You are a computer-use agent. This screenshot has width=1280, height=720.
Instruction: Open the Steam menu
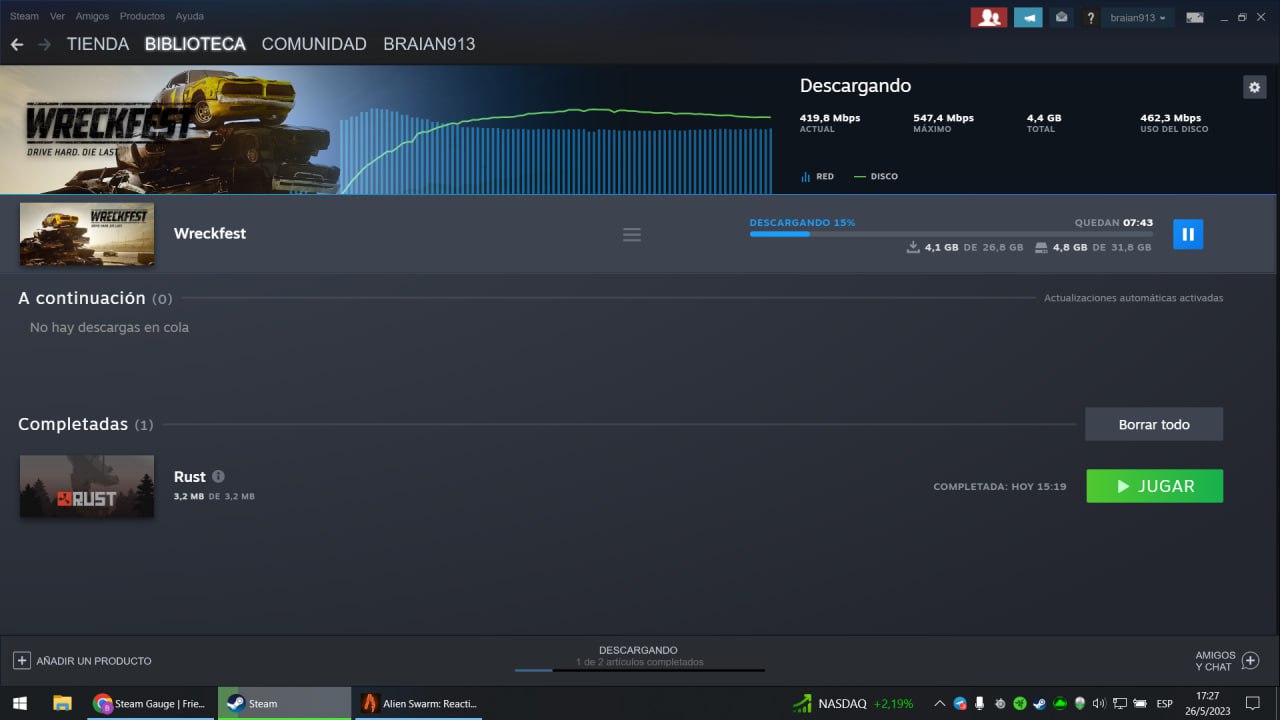[24, 16]
